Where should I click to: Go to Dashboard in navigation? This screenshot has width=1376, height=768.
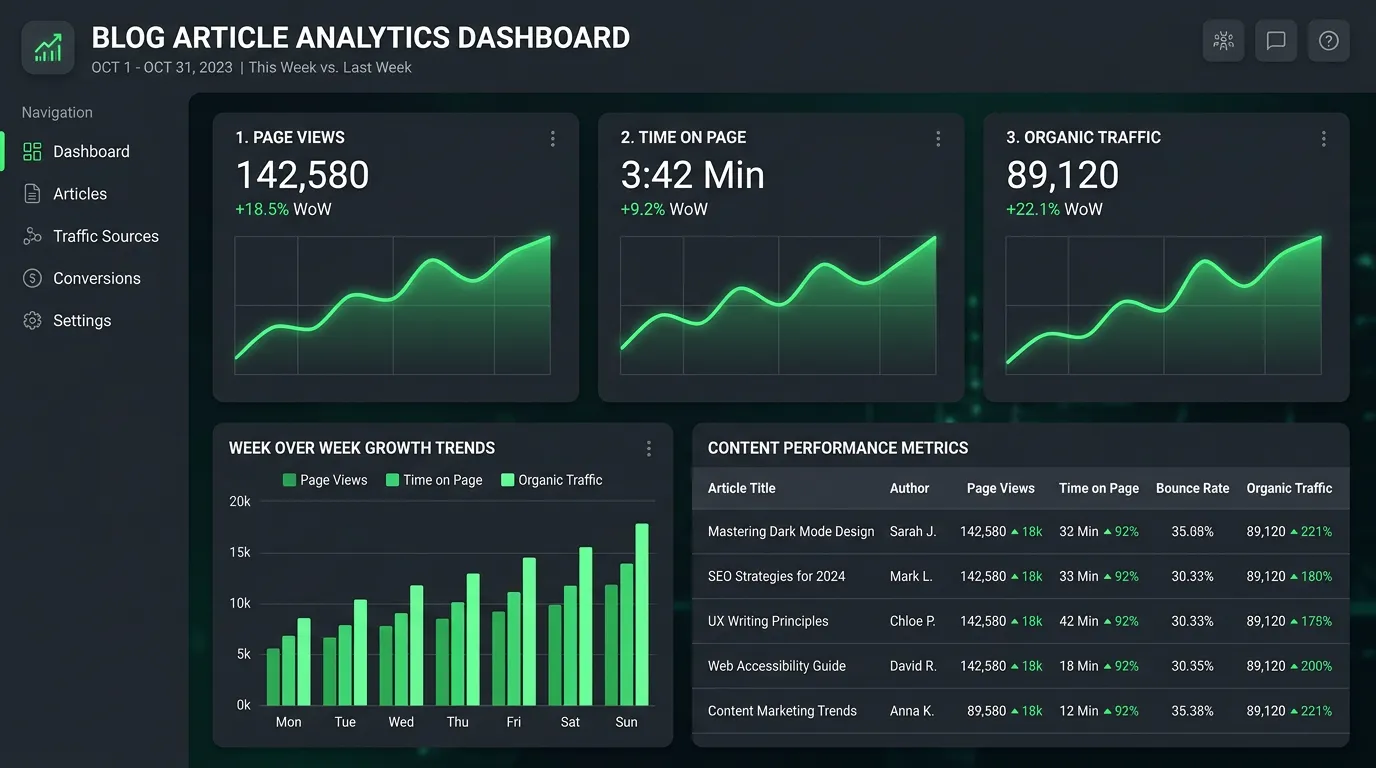[x=91, y=151]
